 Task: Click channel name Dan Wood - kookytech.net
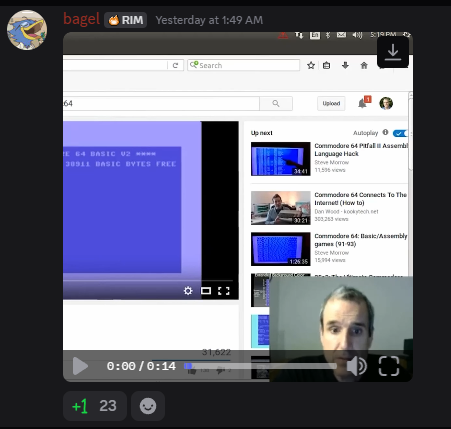click(x=346, y=211)
